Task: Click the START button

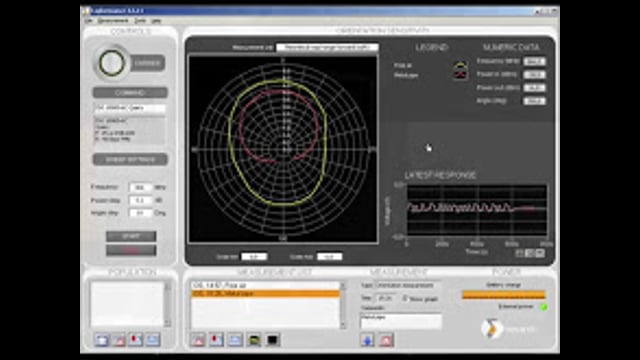Action: 131,236
